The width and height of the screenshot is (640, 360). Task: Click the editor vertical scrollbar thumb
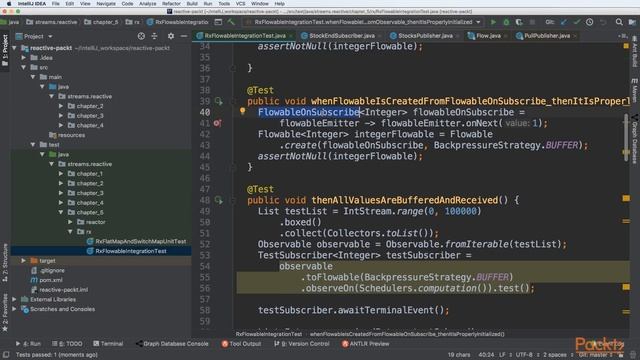pyautogui.click(x=626, y=138)
